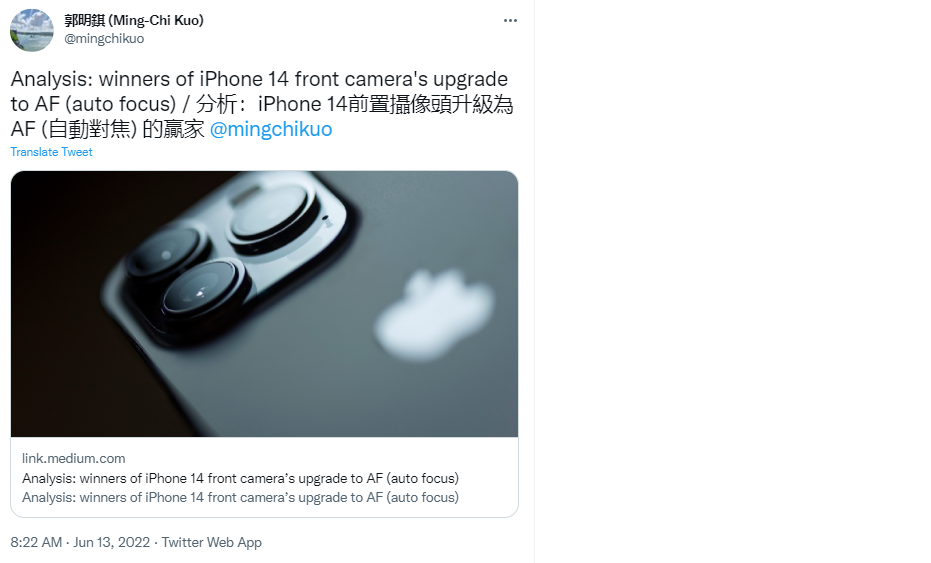Click the Translate Tweet link

[52, 152]
